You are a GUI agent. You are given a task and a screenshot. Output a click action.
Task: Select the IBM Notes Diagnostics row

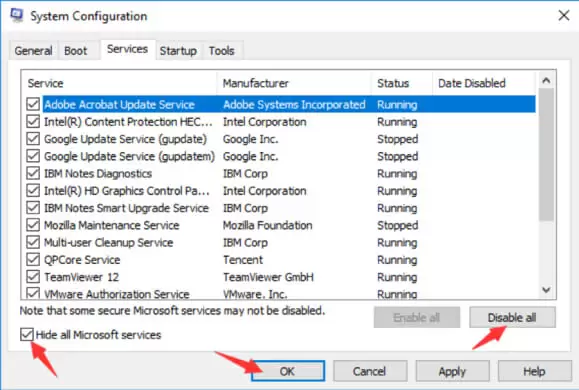coord(281,174)
